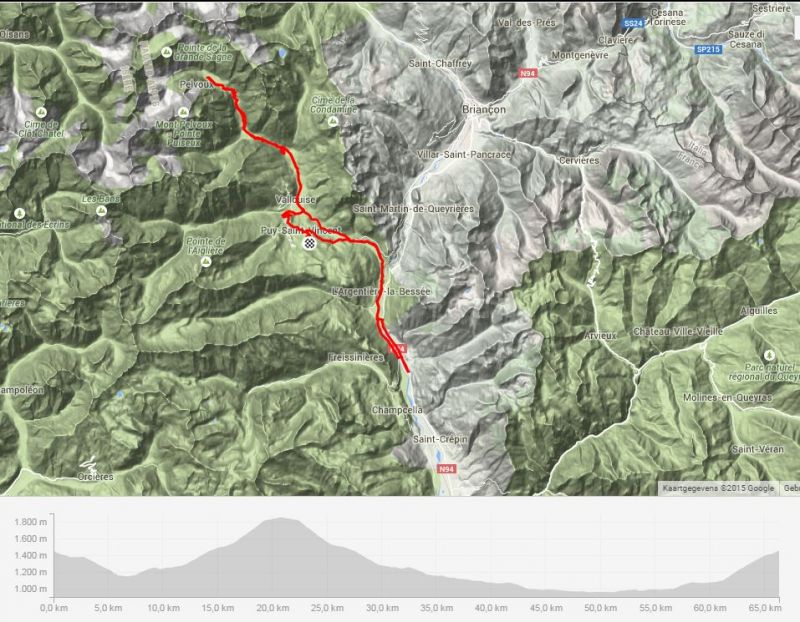The image size is (800, 622).
Task: Select the Pointe de l'Aiglière mountain icon
Action: tap(206, 262)
